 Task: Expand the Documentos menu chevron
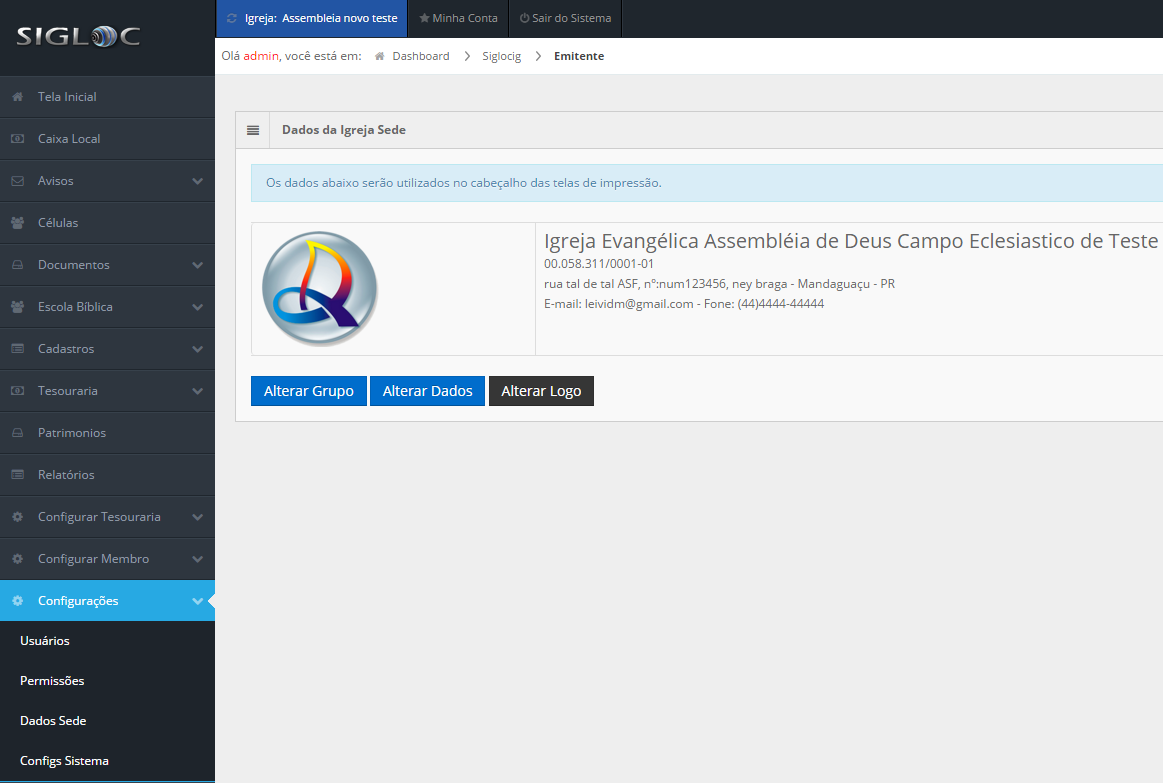pos(197,265)
